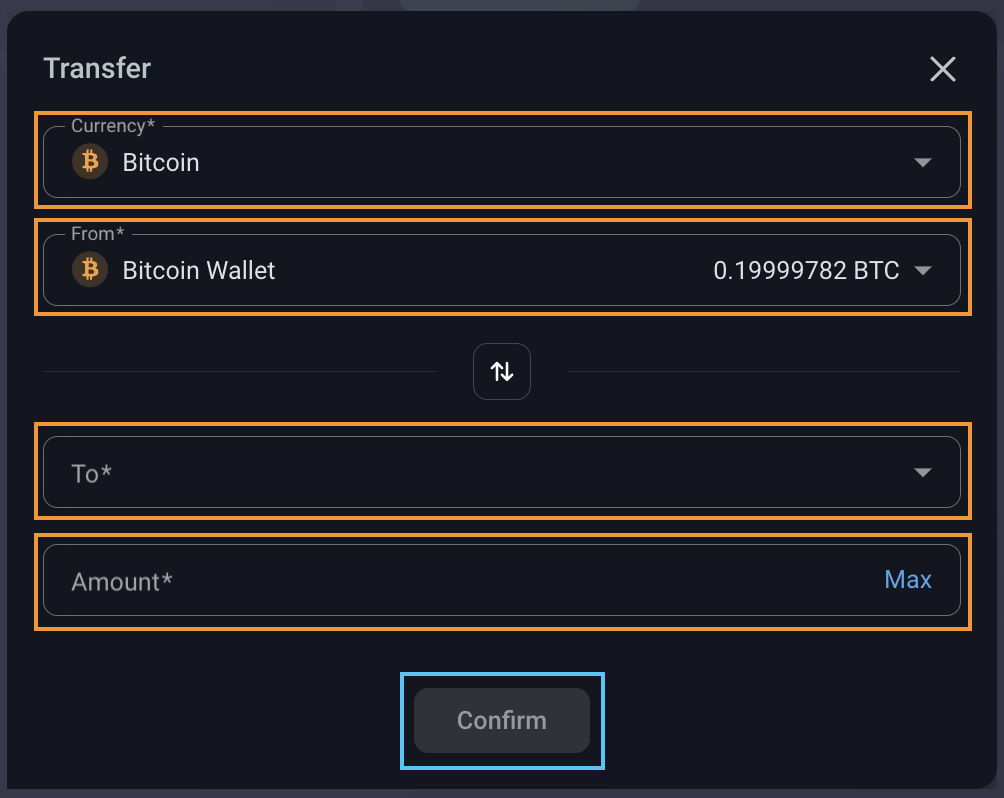Open the To destination selector field

point(480,473)
